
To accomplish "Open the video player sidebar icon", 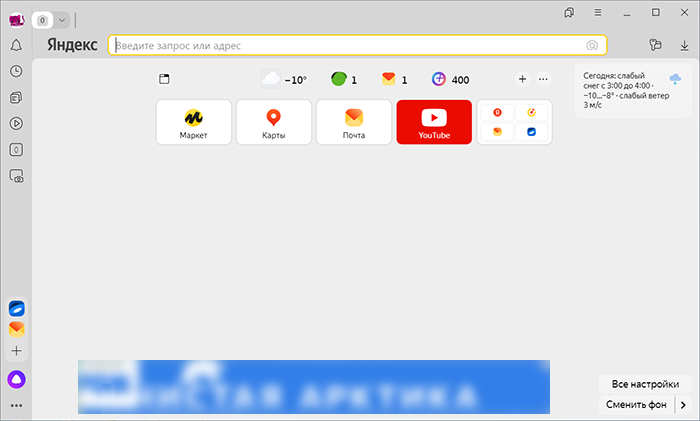I will coord(16,123).
